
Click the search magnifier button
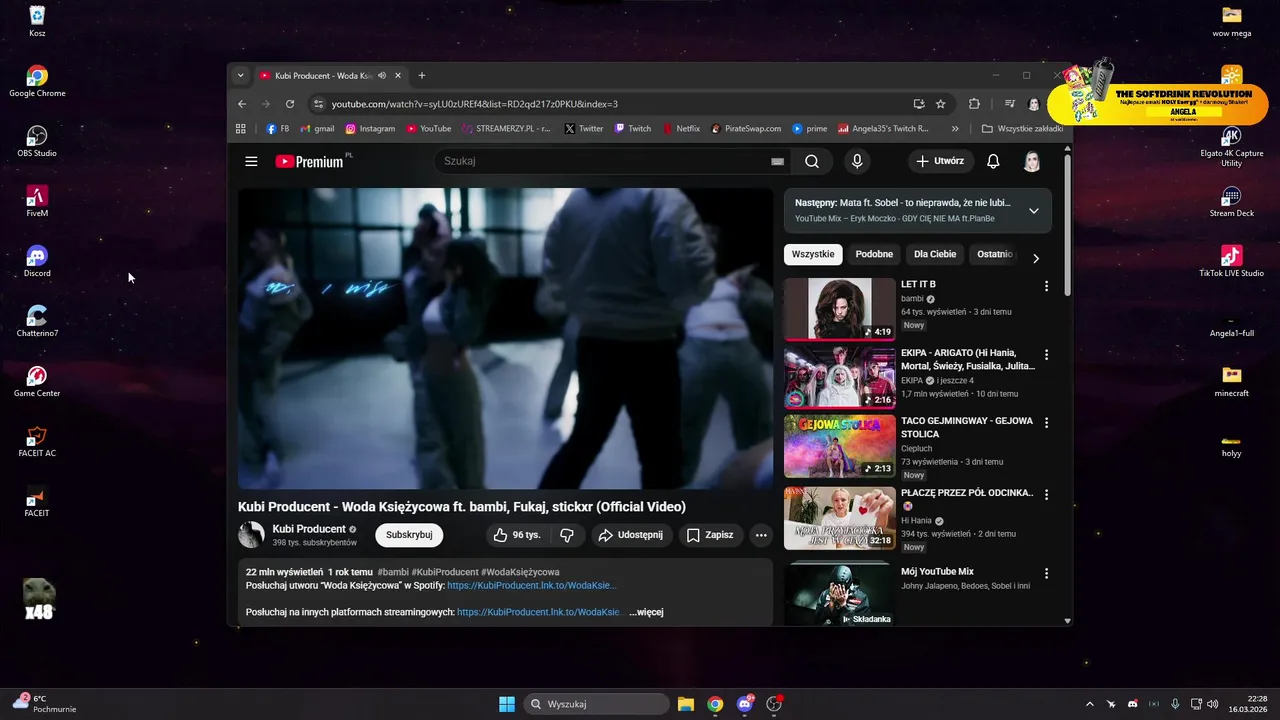(x=812, y=161)
